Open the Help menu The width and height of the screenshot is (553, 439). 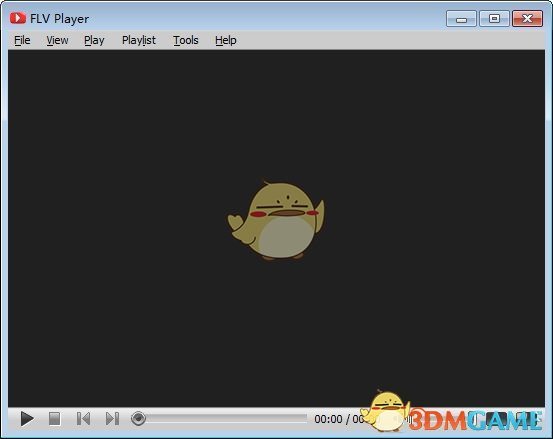click(226, 41)
